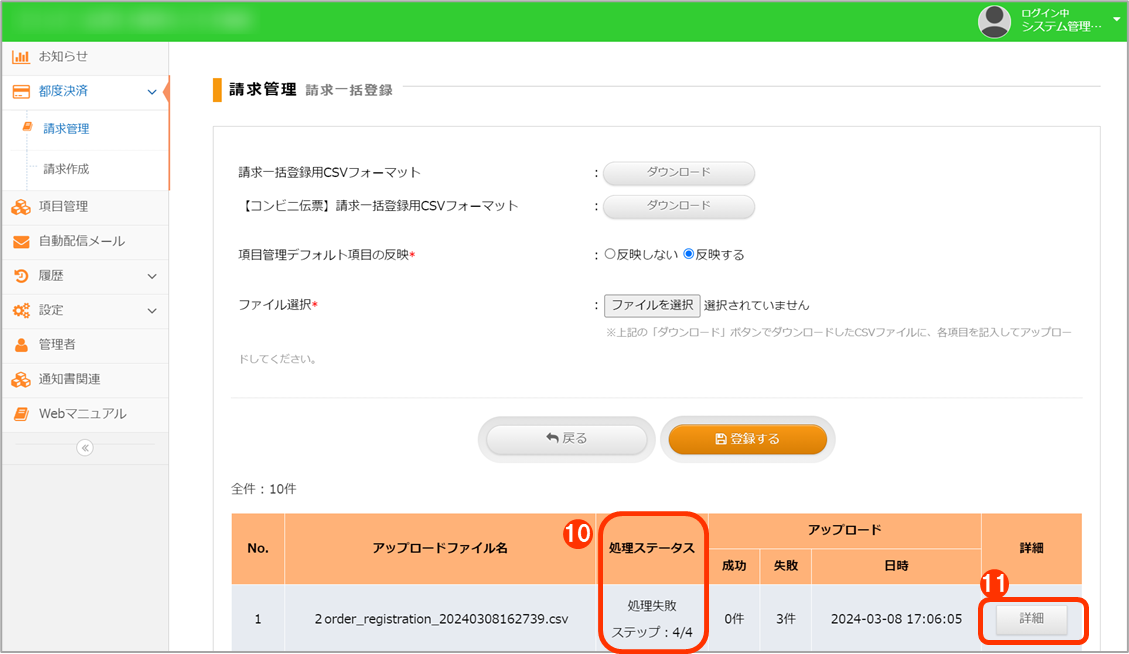Open the システム管理 user dropdown arrow
The width and height of the screenshot is (1129, 654).
tap(1116, 20)
